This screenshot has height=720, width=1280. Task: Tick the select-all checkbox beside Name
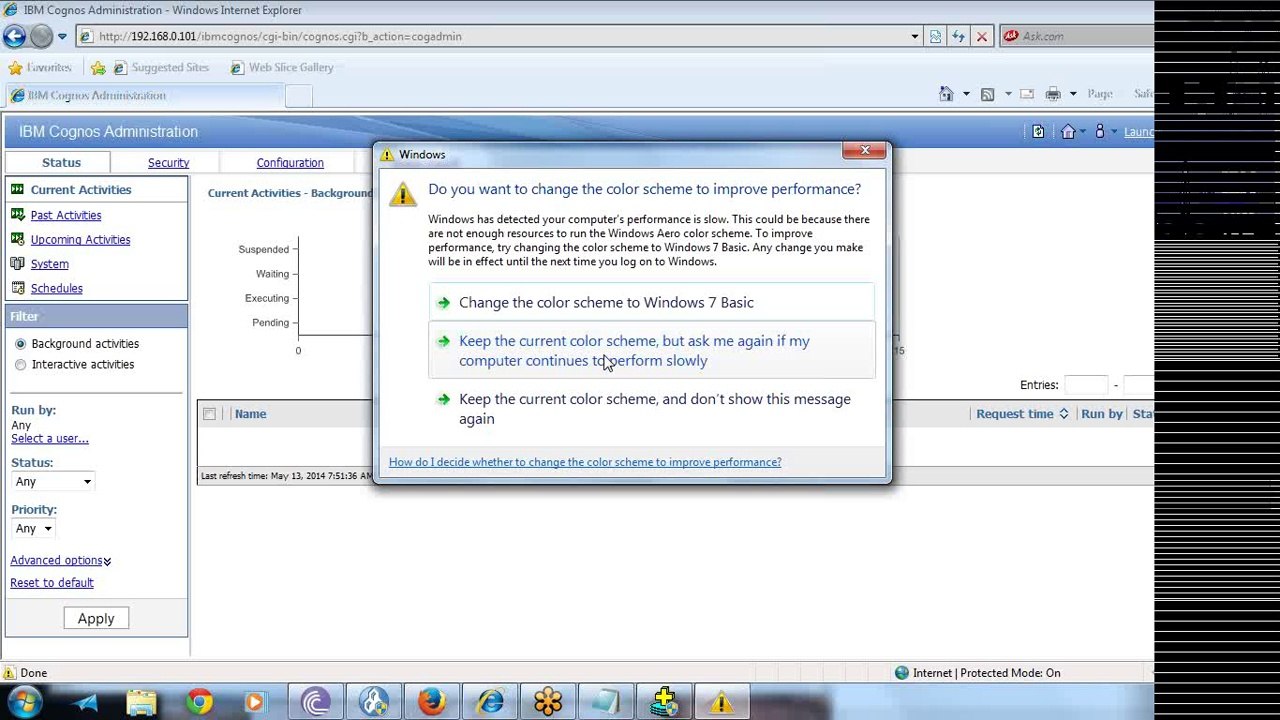[209, 414]
